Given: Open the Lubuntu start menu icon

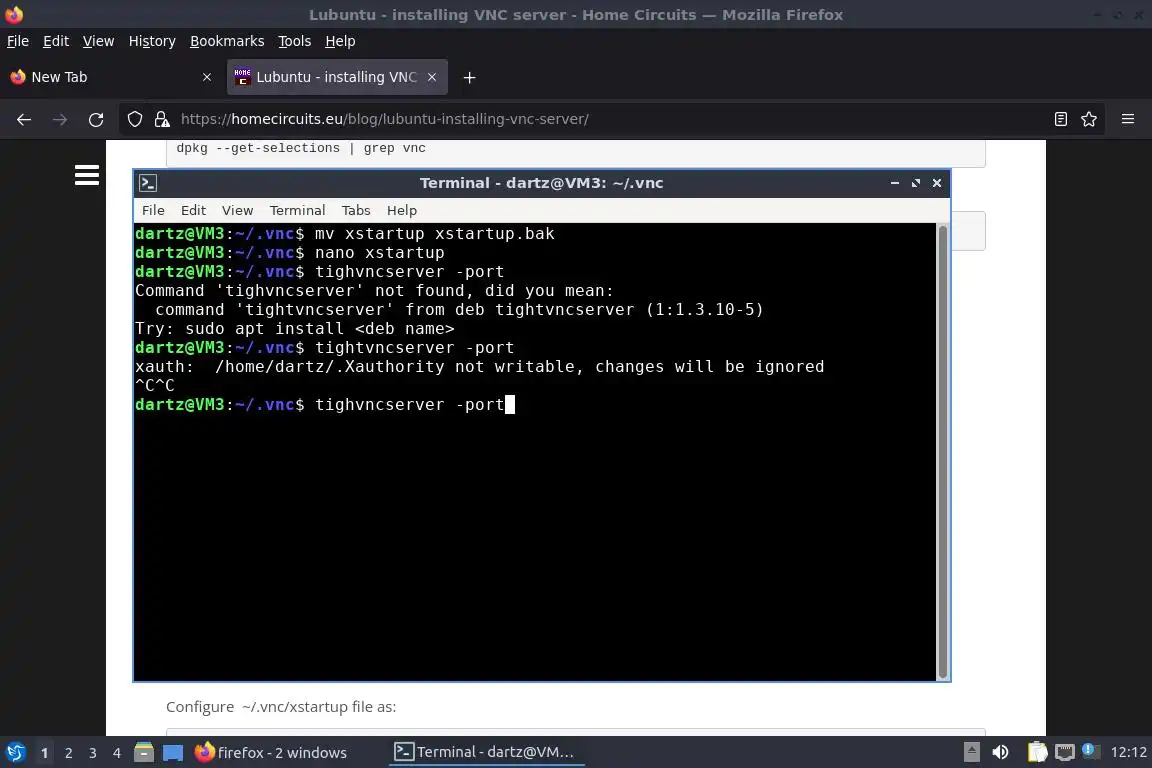Looking at the screenshot, I should (x=15, y=753).
